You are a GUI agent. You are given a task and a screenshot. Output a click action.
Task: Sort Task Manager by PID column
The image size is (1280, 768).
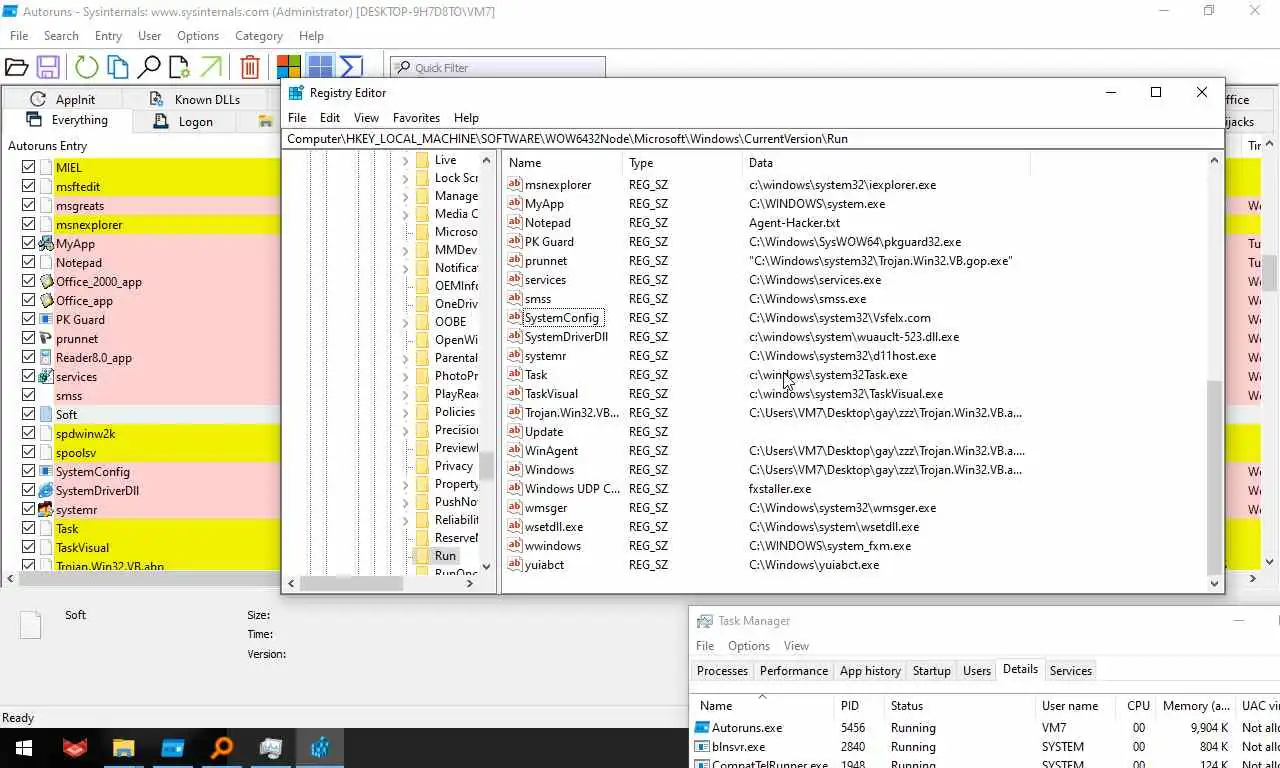[859, 706]
